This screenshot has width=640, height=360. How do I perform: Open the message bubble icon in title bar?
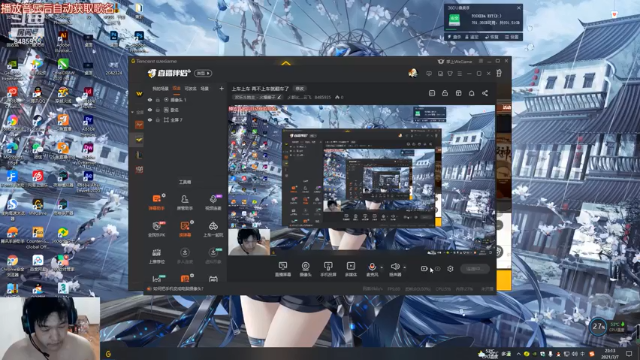pyautogui.click(x=429, y=73)
